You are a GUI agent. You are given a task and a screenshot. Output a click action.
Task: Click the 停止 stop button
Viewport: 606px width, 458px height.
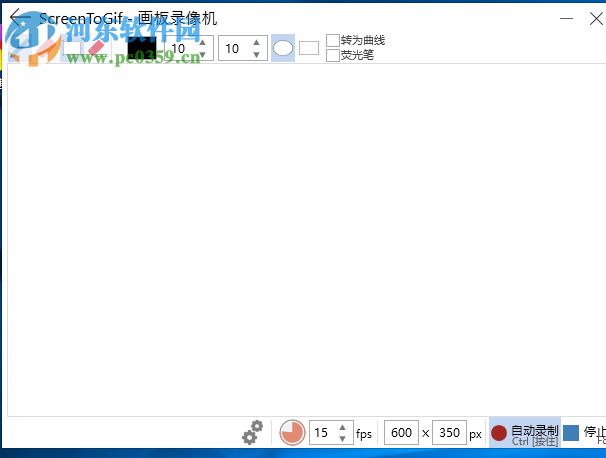click(x=584, y=432)
